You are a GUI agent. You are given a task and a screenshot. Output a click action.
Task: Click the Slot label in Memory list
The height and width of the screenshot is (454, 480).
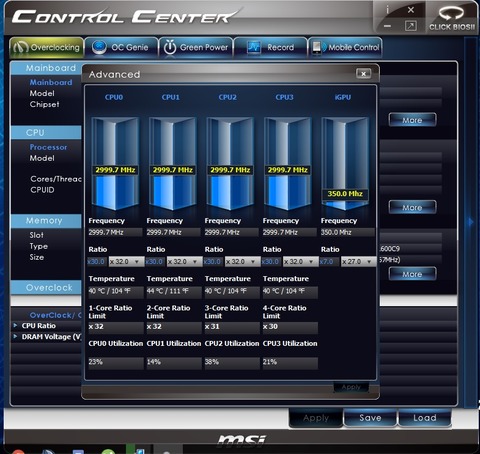click(x=36, y=235)
